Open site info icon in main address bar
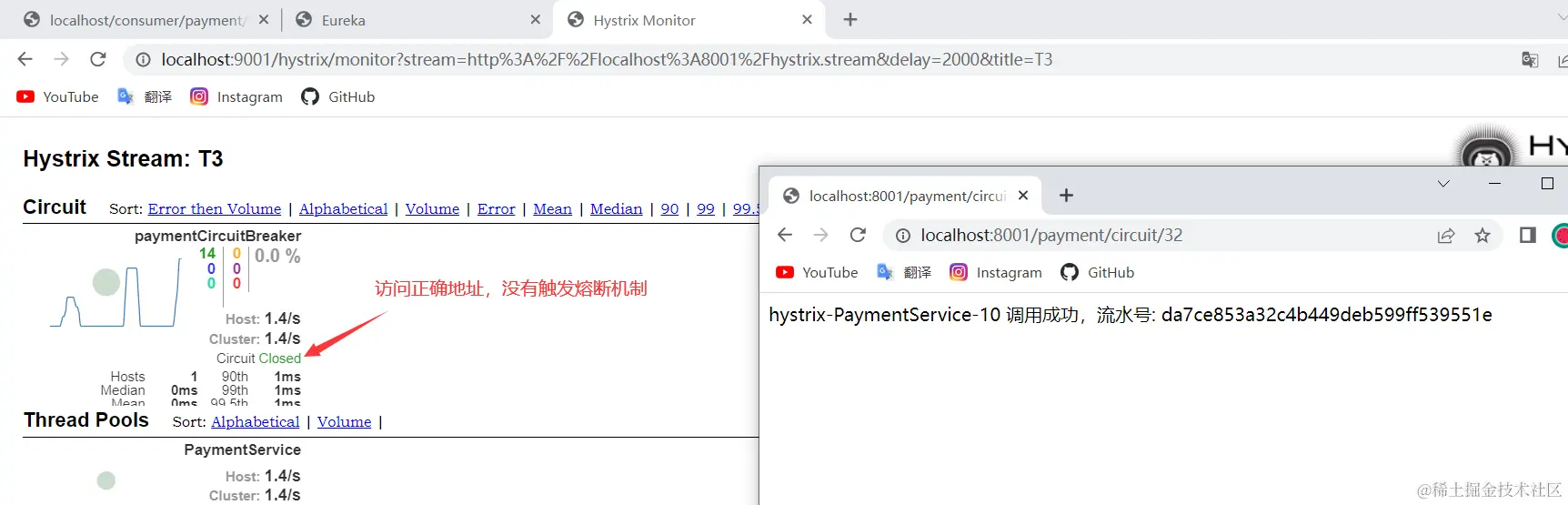Image resolution: width=1568 pixels, height=505 pixels. [x=143, y=60]
